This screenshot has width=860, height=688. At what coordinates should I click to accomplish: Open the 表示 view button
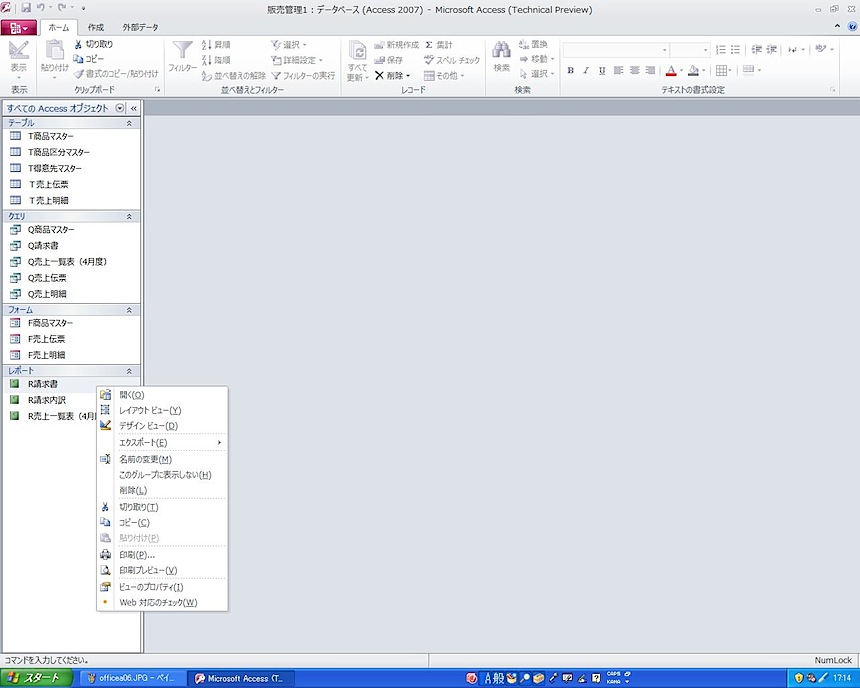tap(19, 58)
